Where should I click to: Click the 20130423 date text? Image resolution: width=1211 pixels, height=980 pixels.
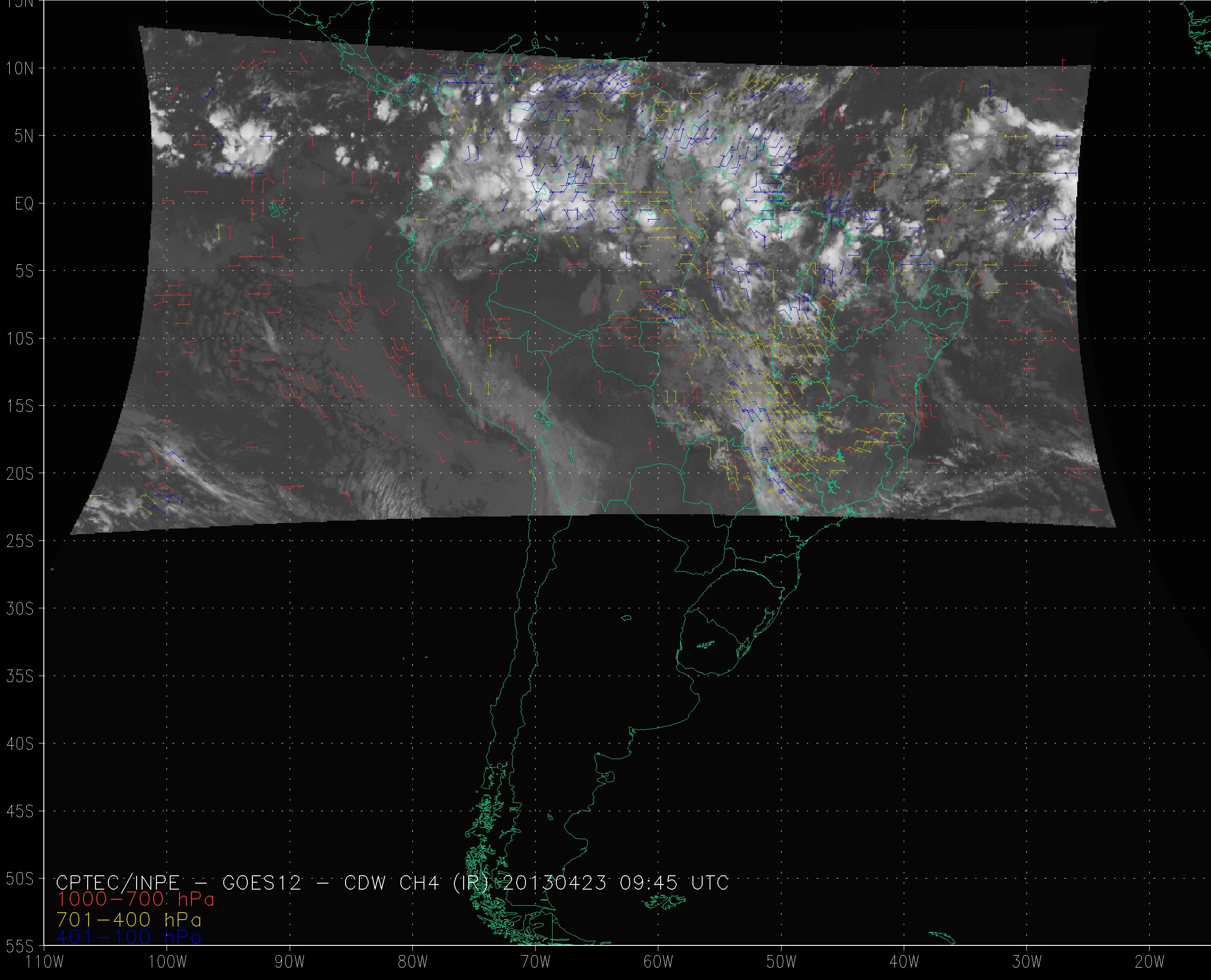point(554,882)
